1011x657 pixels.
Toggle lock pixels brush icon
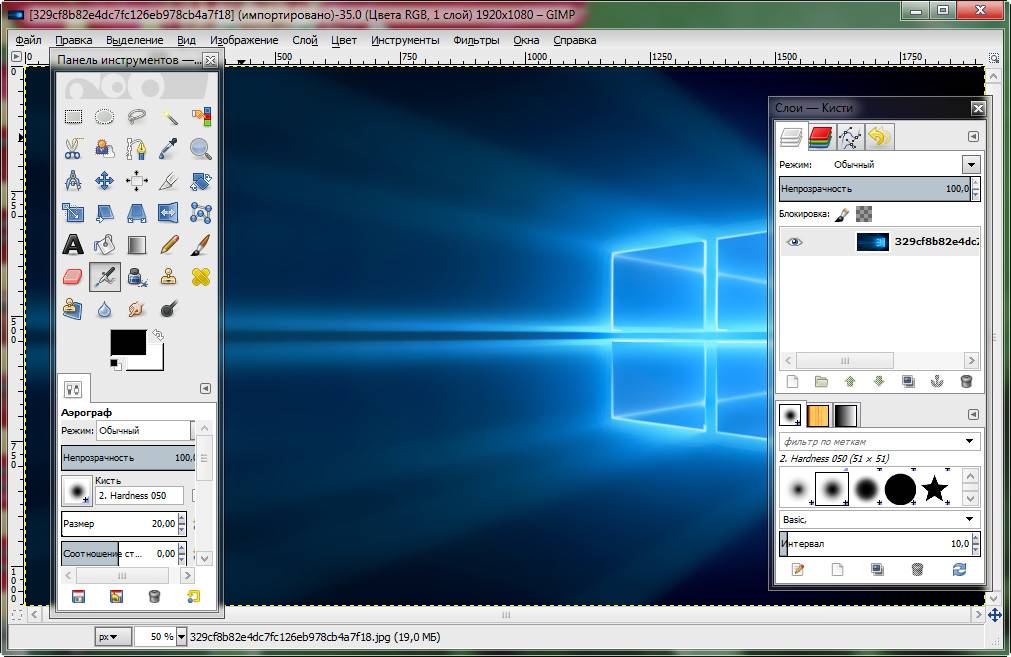click(841, 214)
